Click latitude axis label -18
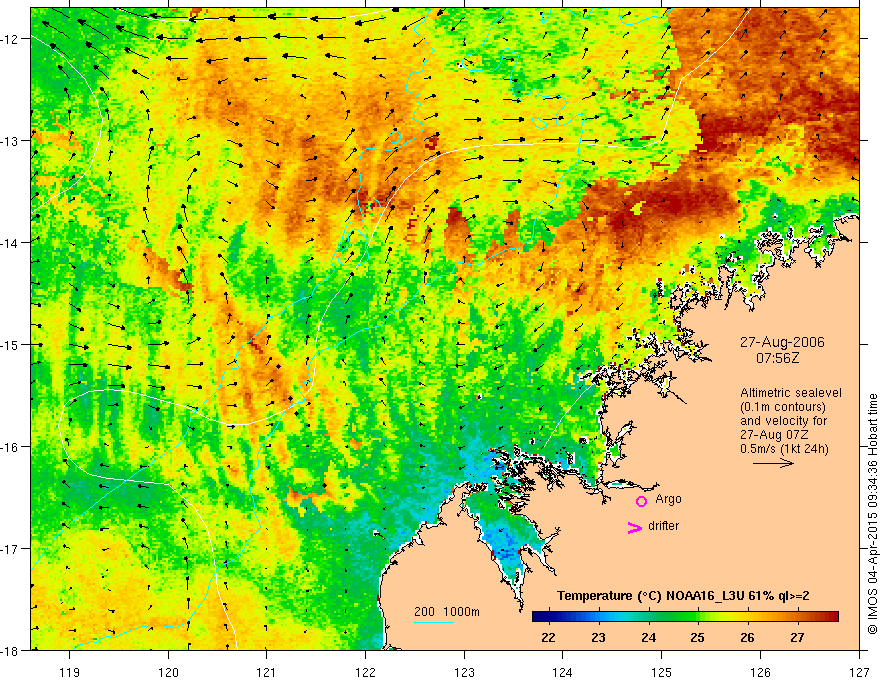This screenshot has width=880, height=680. [x=10, y=651]
